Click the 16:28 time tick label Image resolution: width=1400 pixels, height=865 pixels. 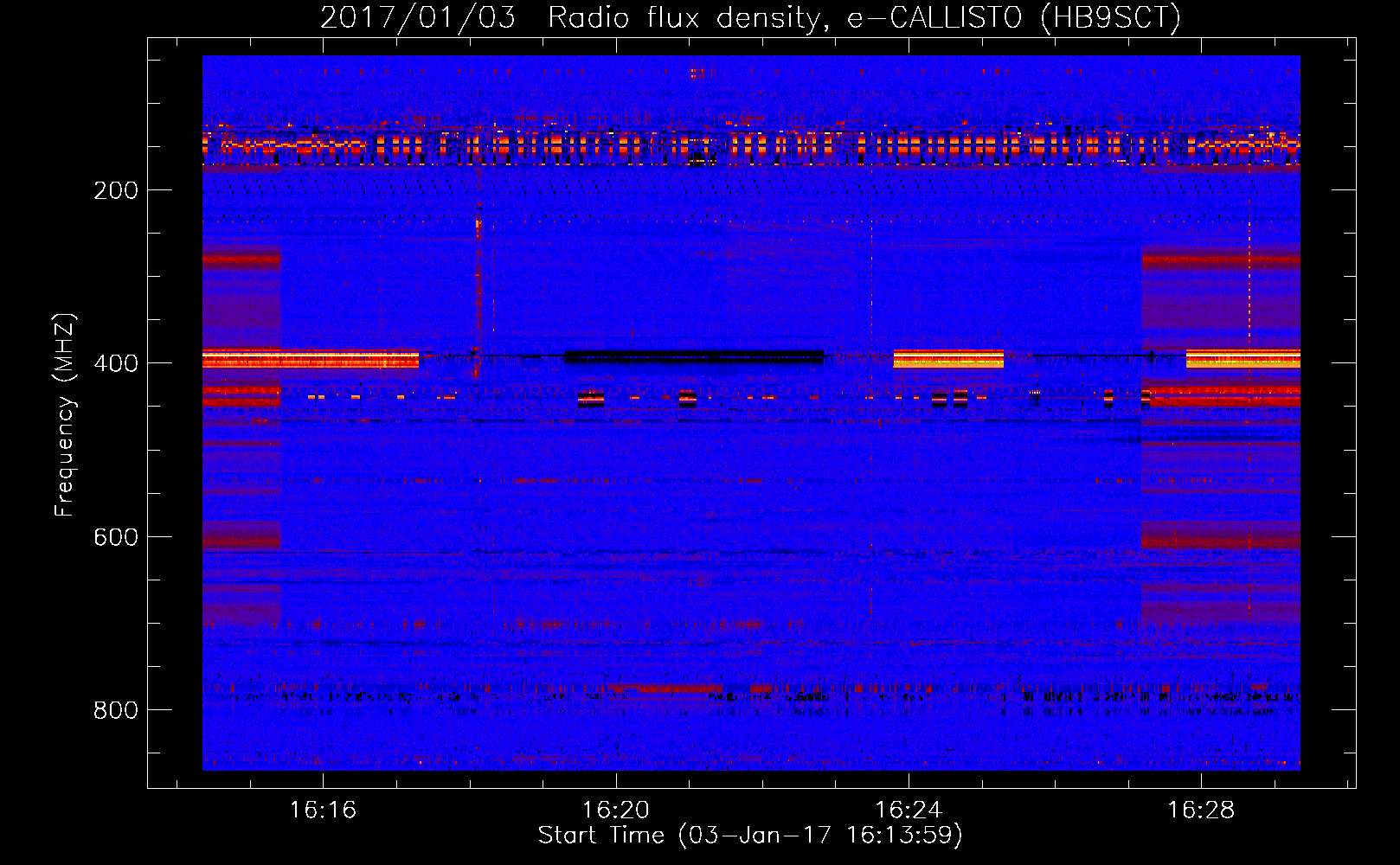[1202, 811]
